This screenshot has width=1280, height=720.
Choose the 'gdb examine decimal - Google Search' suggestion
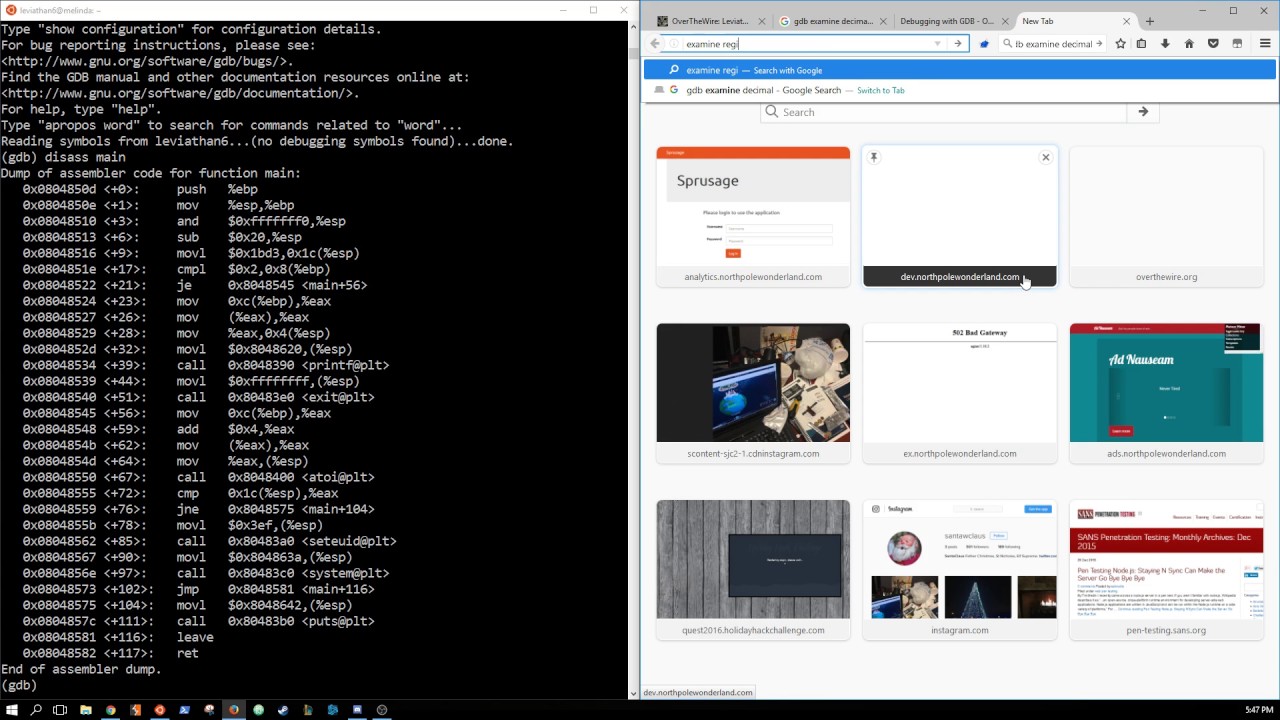click(960, 90)
